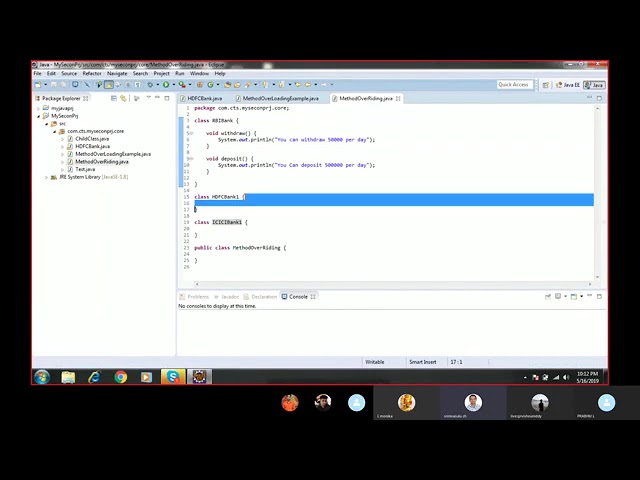Expand the myjavaprj project node
Viewport: 640px width, 480px height.
click(39, 109)
